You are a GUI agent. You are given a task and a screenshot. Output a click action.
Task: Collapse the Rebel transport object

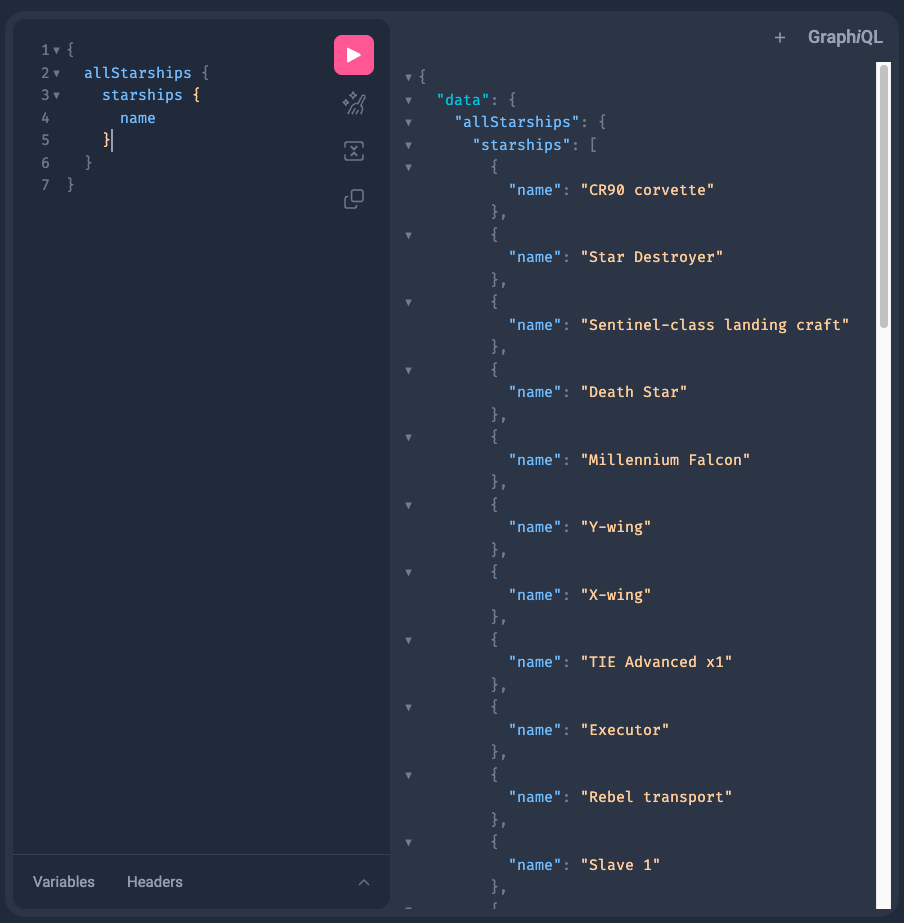tap(408, 775)
